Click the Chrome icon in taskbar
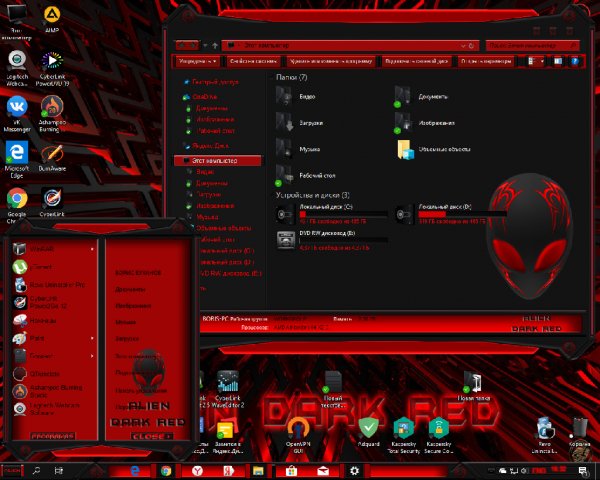The image size is (600, 480). pos(166,471)
